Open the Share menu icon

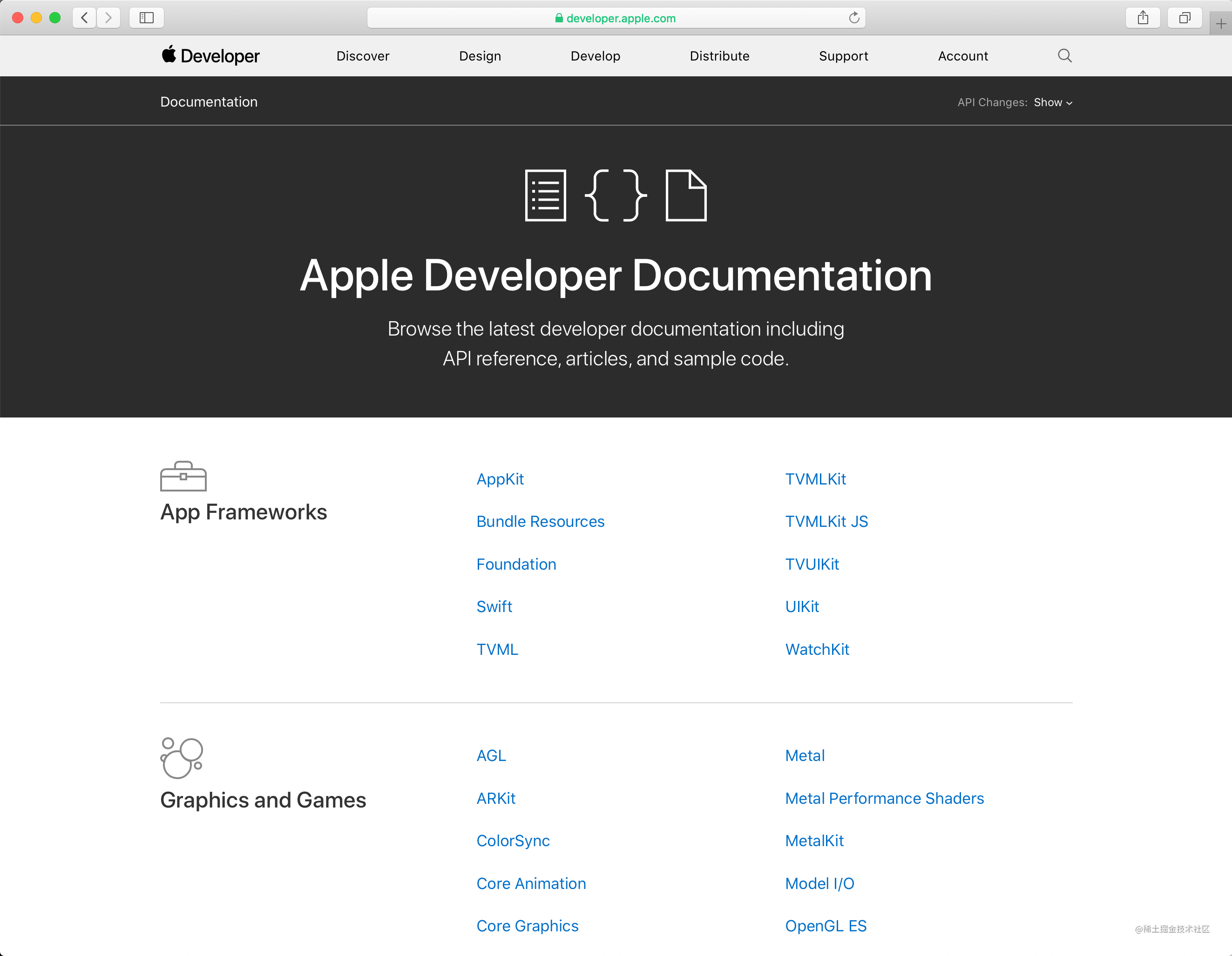click(1143, 18)
